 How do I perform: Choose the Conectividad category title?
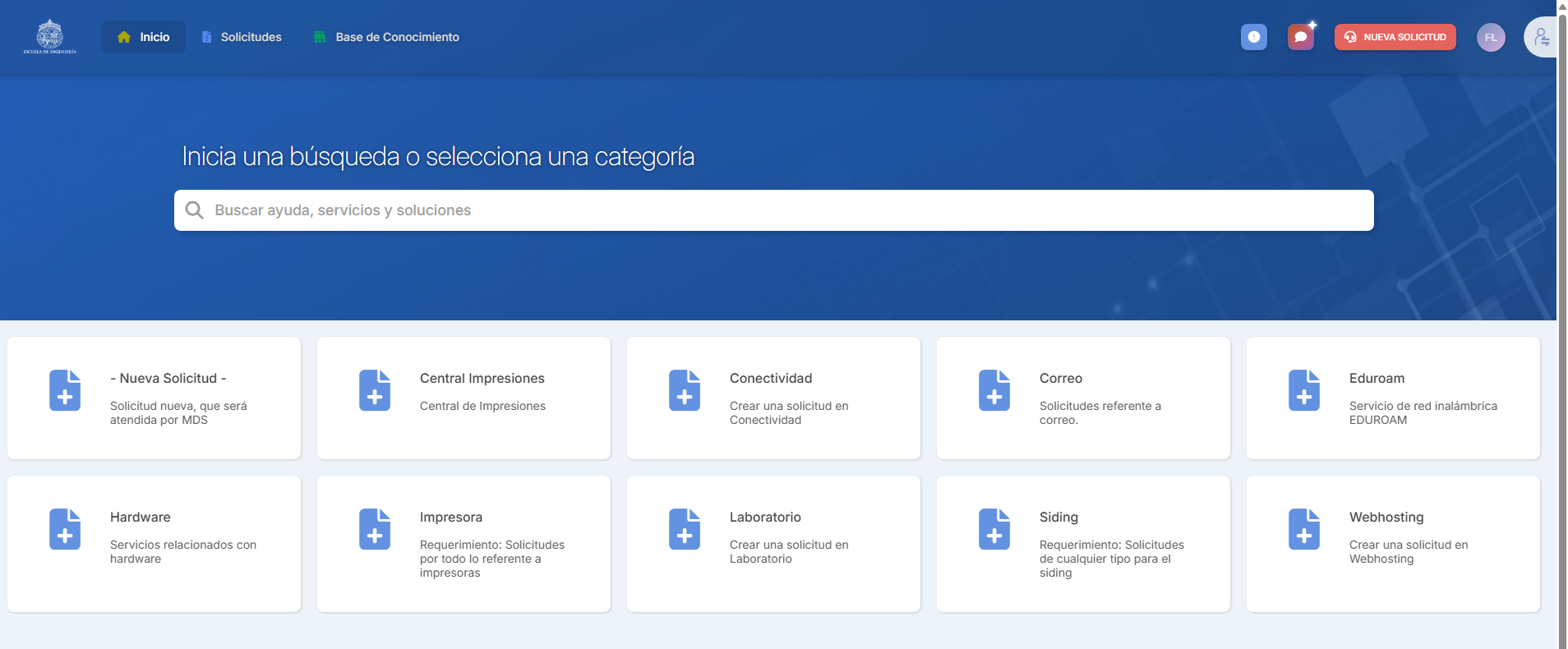770,378
